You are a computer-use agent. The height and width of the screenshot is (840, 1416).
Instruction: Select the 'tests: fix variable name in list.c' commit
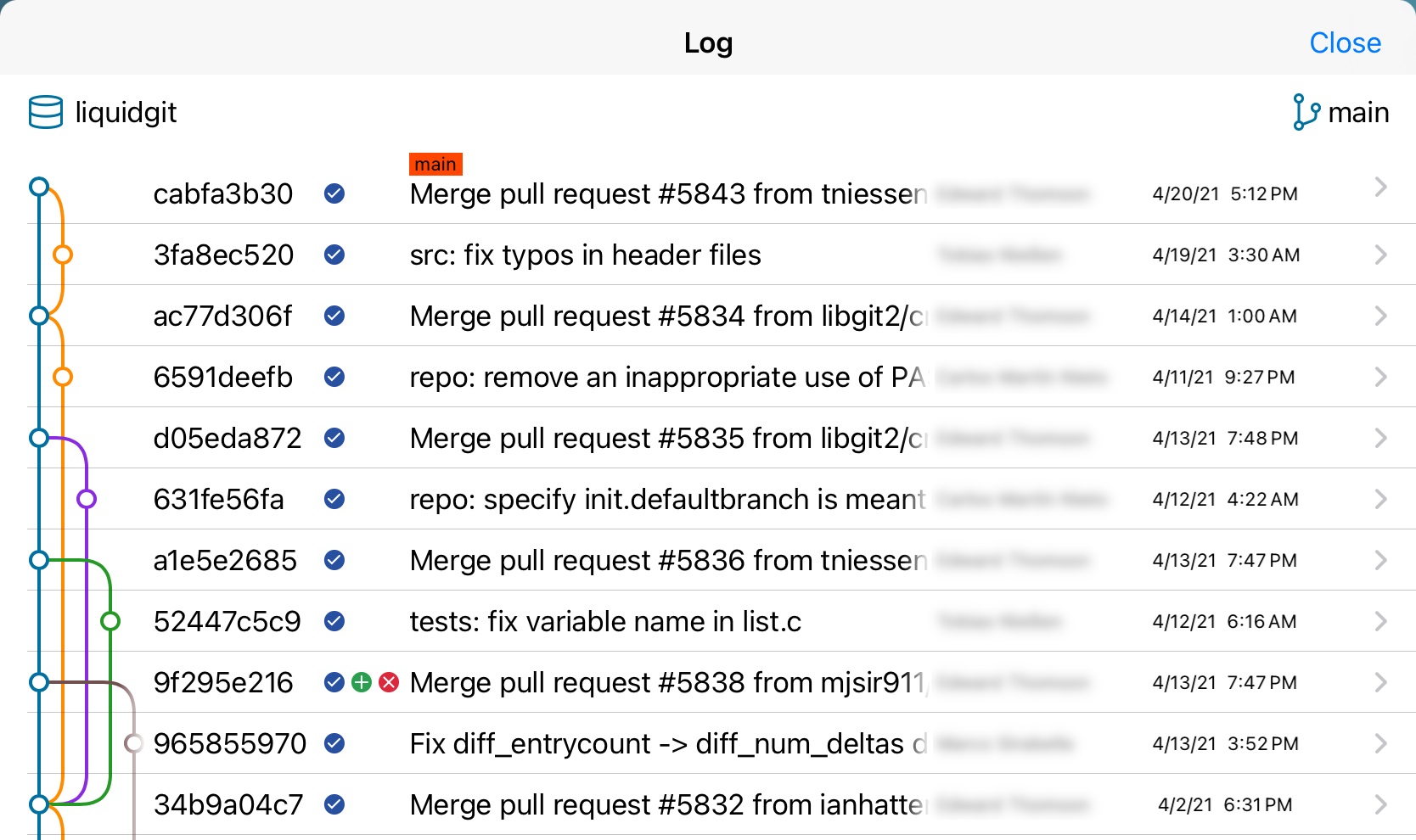[605, 621]
